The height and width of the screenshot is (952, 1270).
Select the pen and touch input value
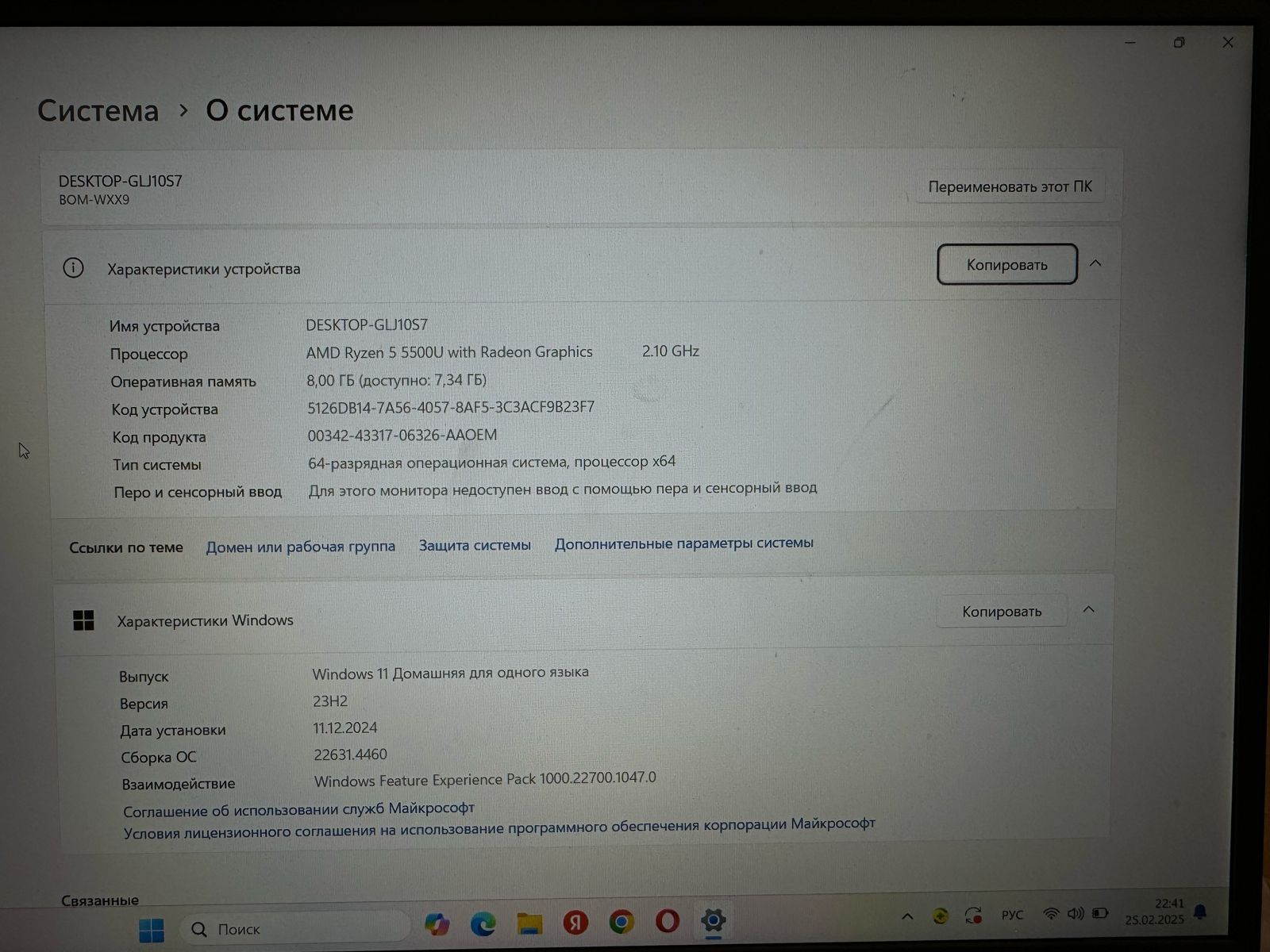click(x=563, y=489)
